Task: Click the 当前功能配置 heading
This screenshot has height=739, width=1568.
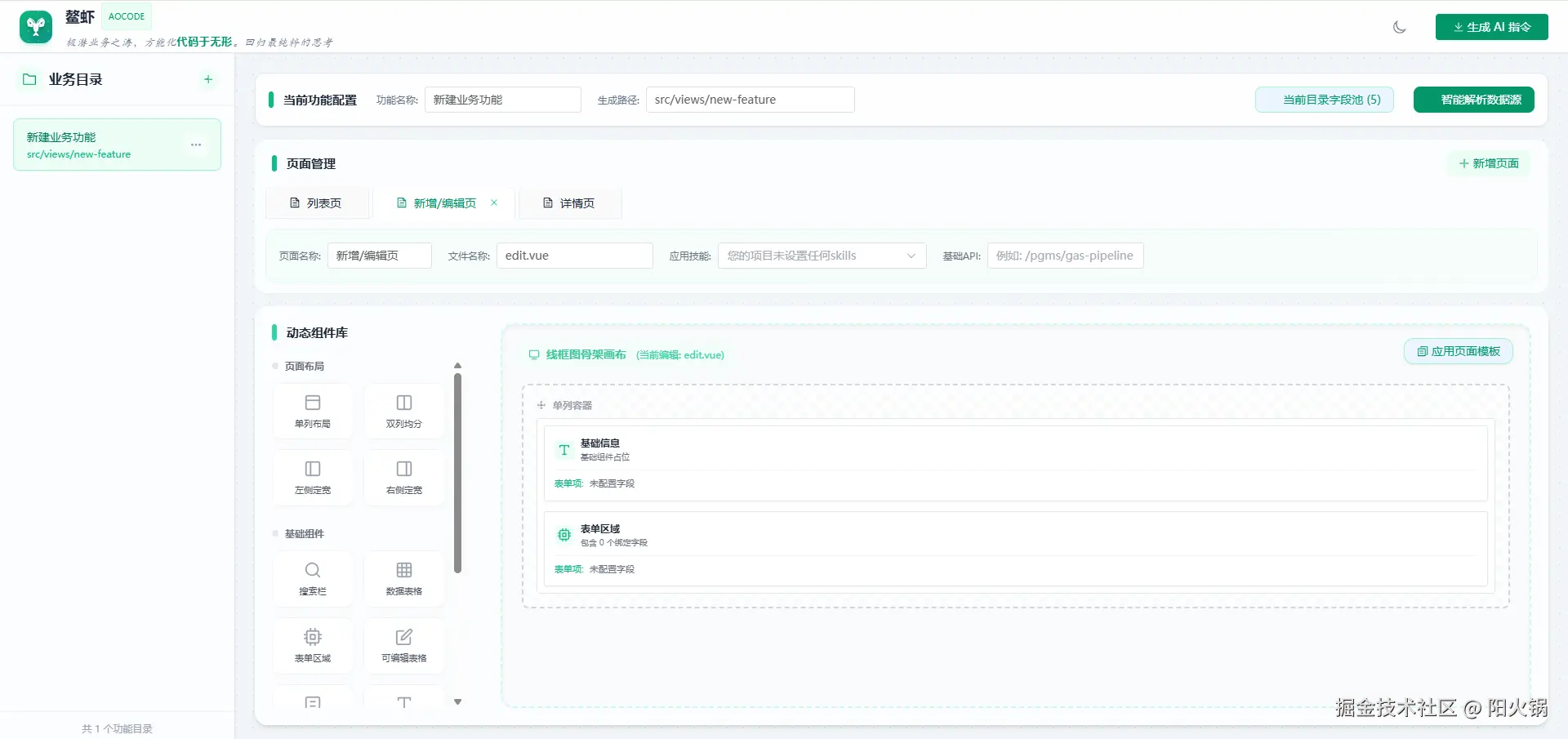Action: pyautogui.click(x=320, y=100)
